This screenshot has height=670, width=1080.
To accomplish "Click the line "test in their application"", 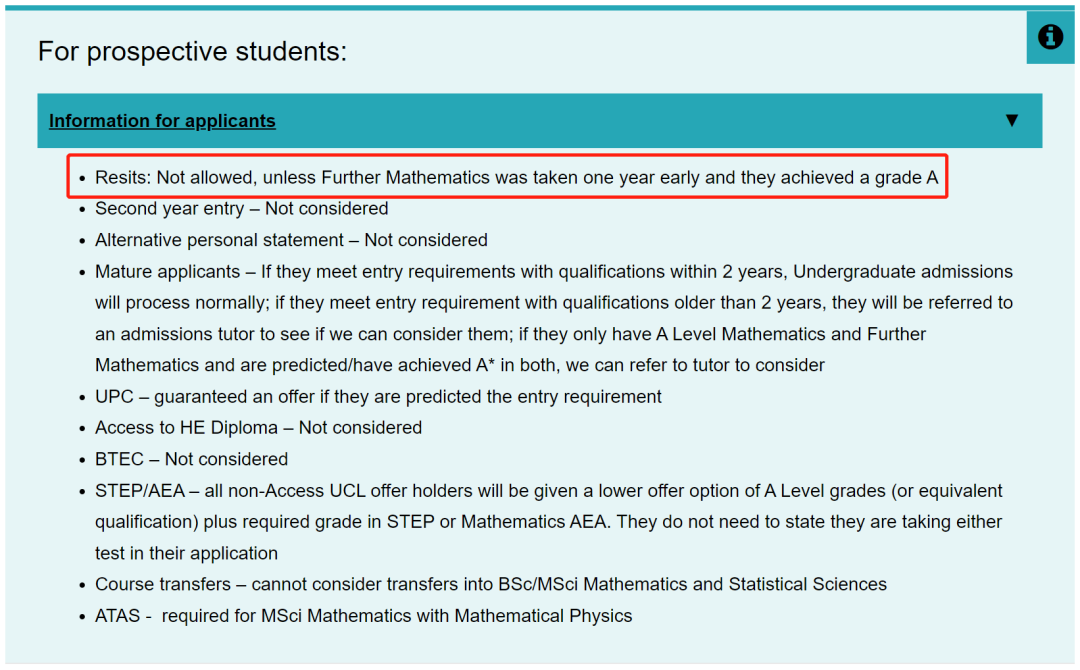I will (x=187, y=553).
